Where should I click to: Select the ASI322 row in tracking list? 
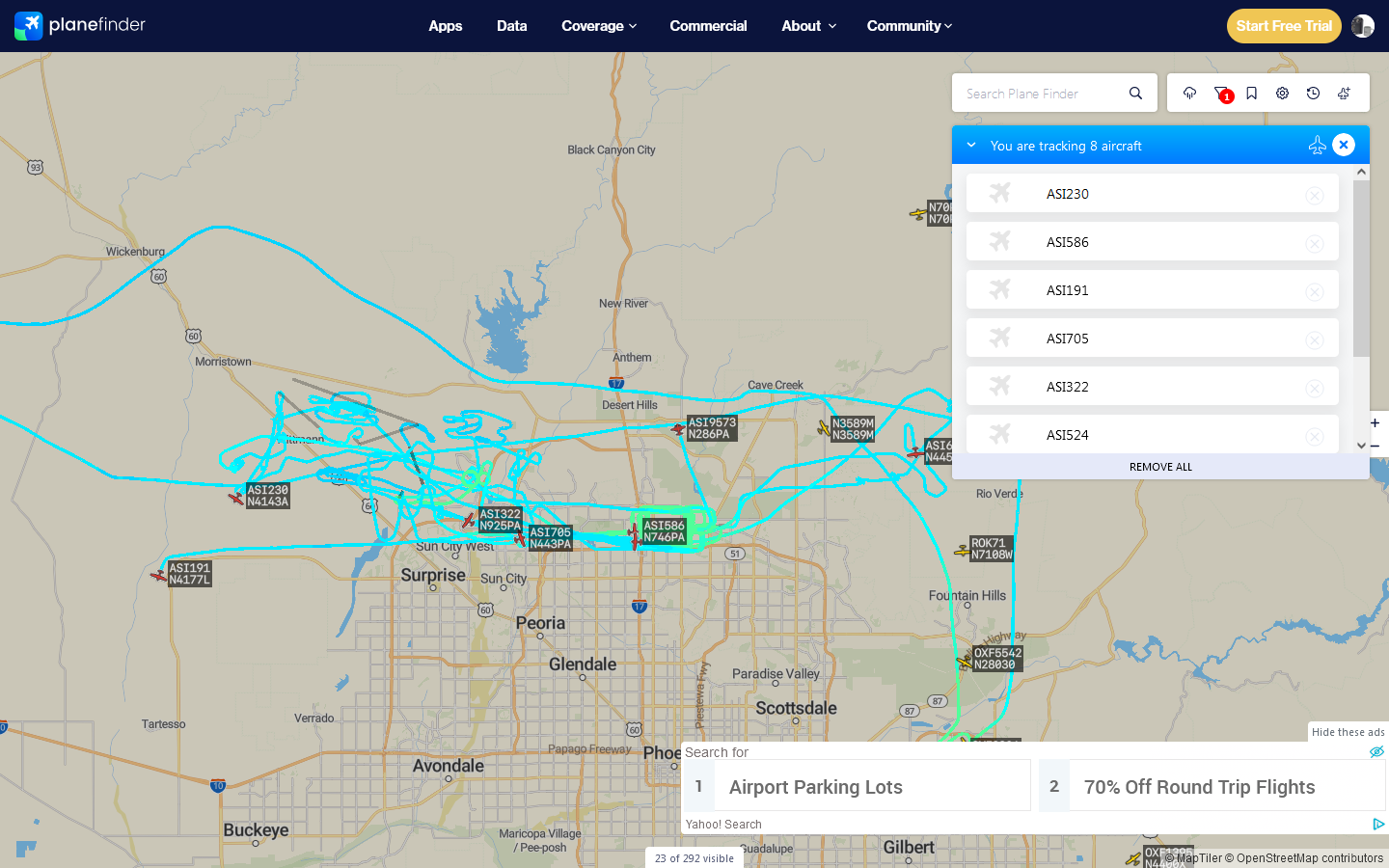[1153, 386]
